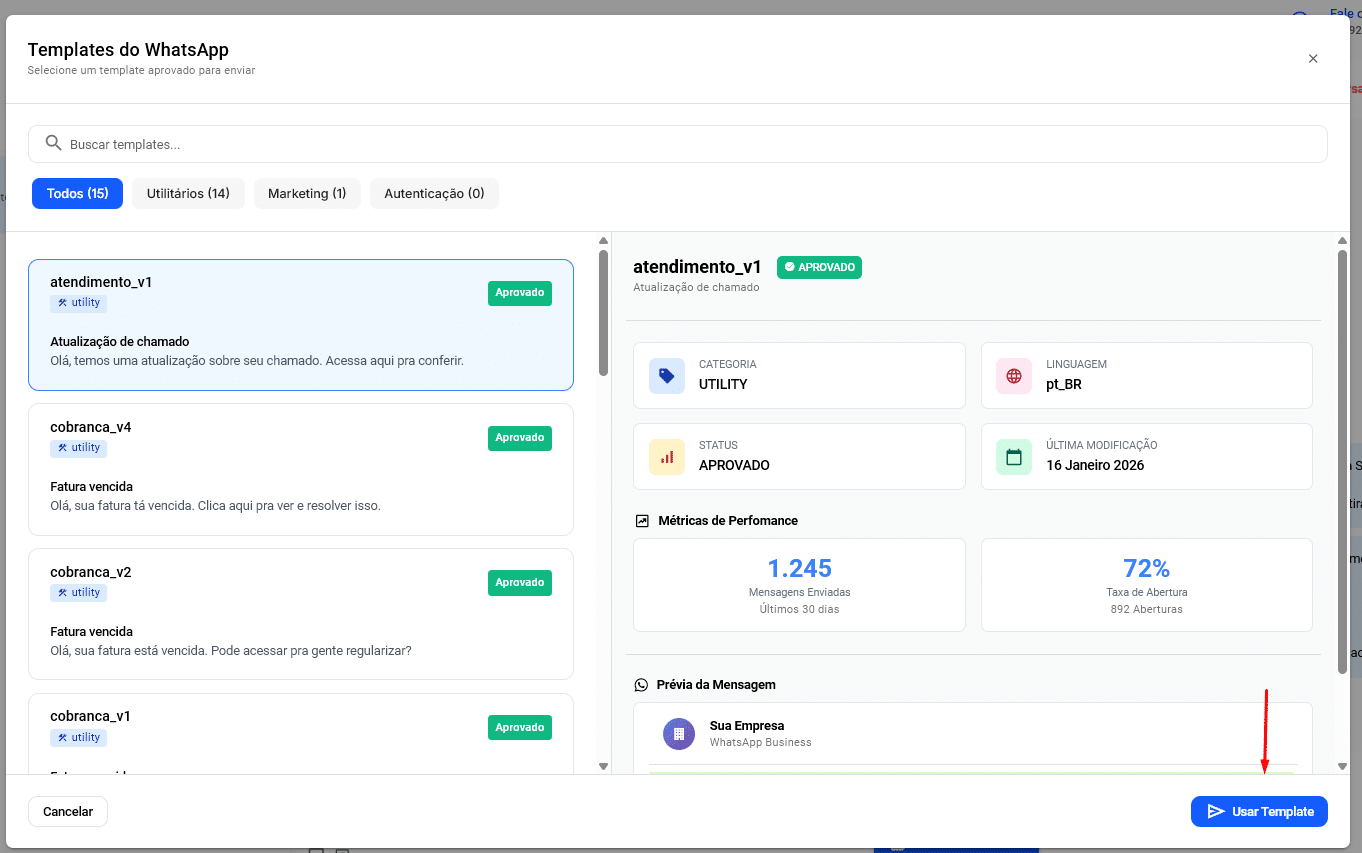The image size is (1362, 853).
Task: Click the Usar Template button
Action: pyautogui.click(x=1259, y=811)
